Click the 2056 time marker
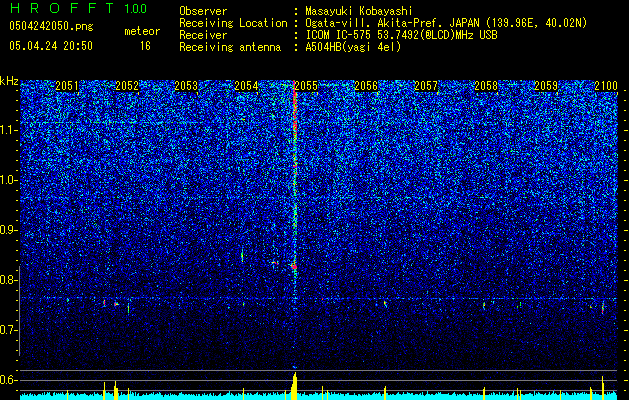The width and height of the screenshot is (629, 400). point(366,86)
